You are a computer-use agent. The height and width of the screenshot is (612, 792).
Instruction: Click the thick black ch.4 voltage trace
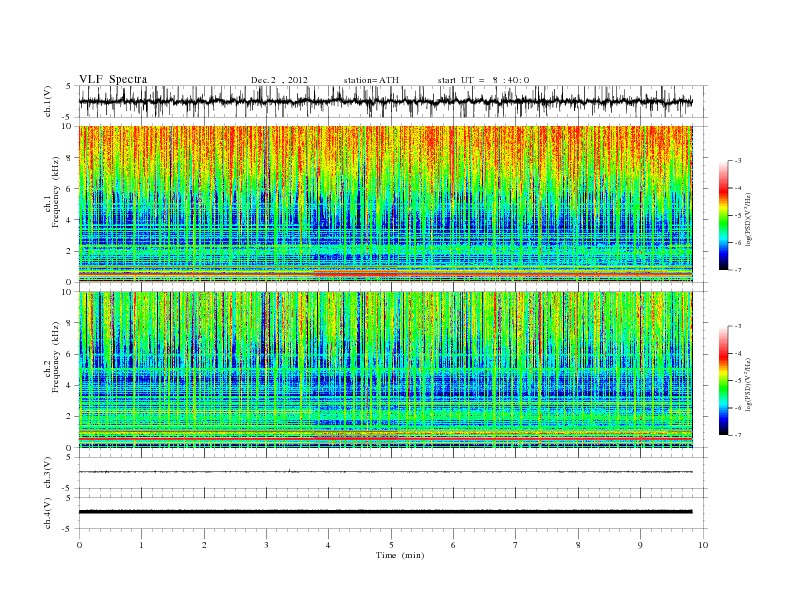coord(385,512)
